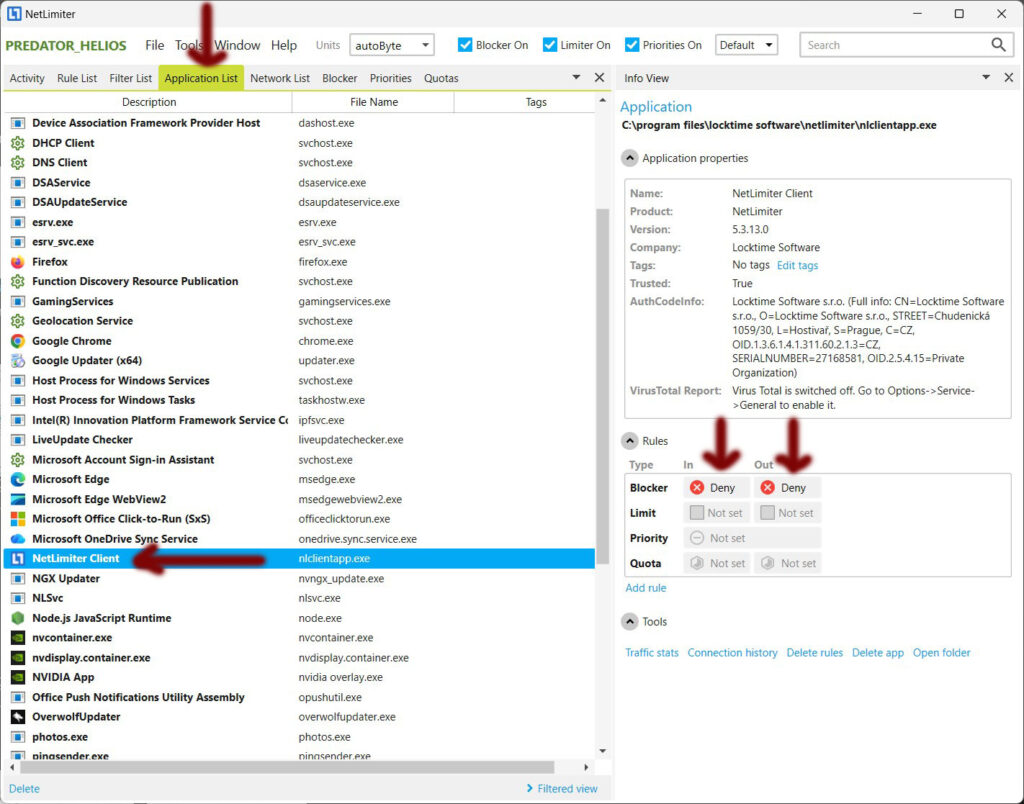Click the Firefox icon in application list
The image size is (1024, 804).
pyautogui.click(x=17, y=262)
